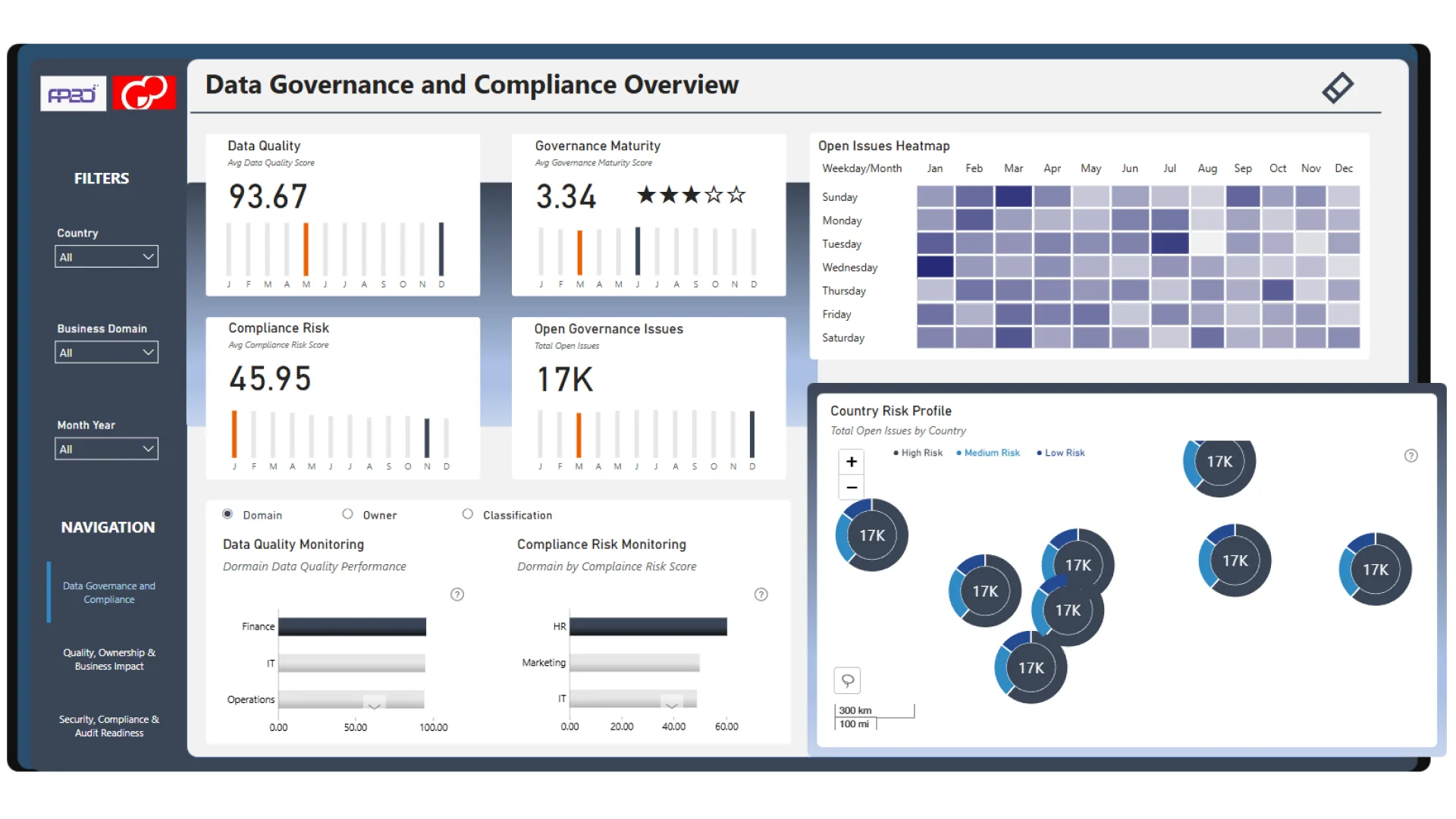Screen dimensions: 1456x819
Task: Click the lasso select icon on map
Action: pyautogui.click(x=848, y=680)
